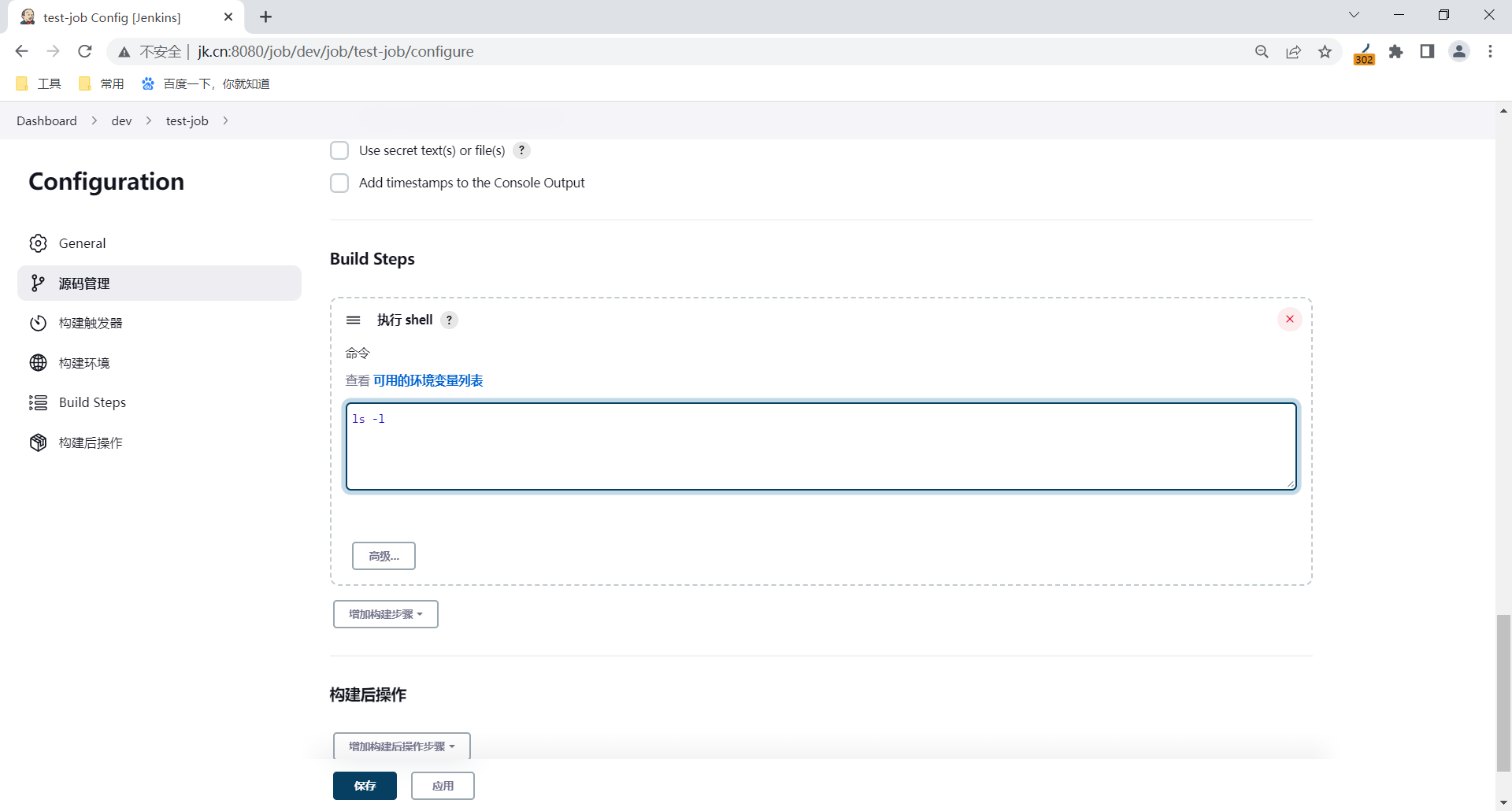Save configuration with 保存 button

point(365,786)
